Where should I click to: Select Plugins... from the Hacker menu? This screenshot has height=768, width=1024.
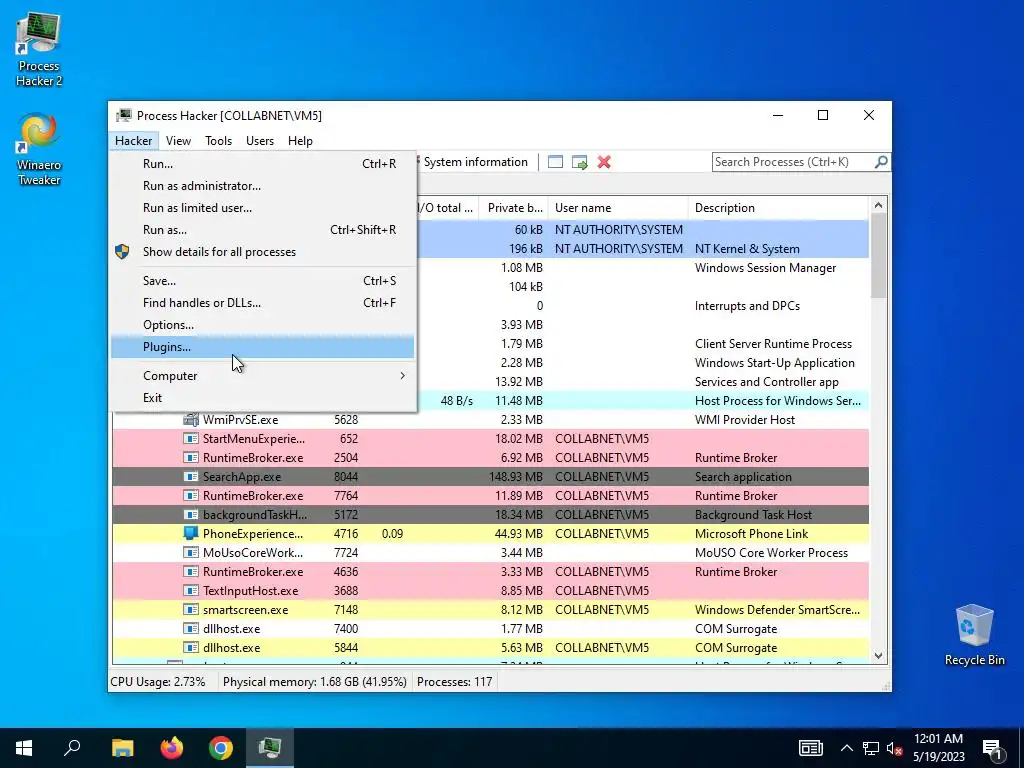pos(263,347)
